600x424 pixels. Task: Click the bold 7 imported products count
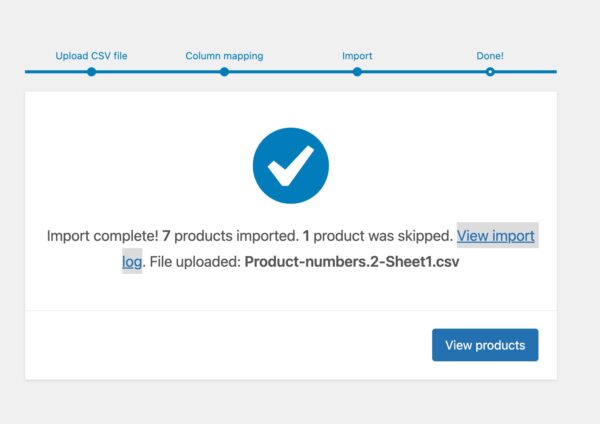pyautogui.click(x=167, y=236)
